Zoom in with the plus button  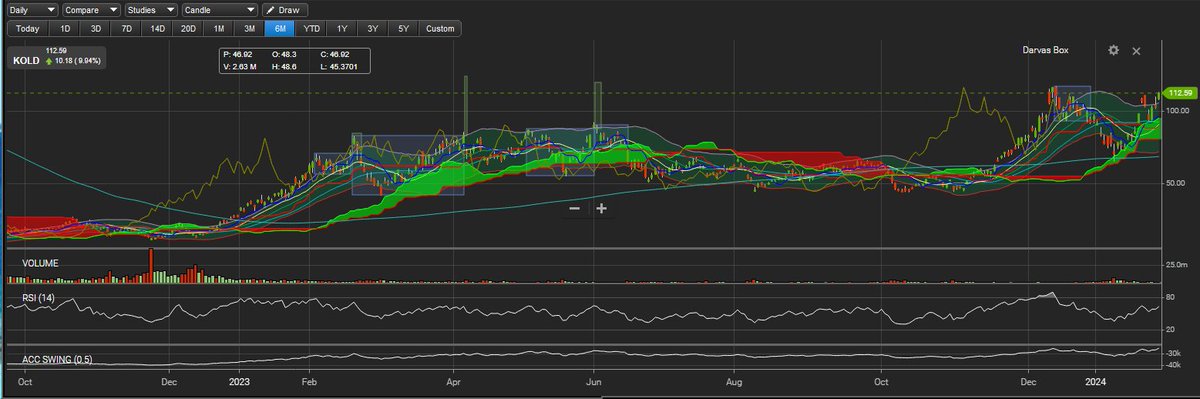point(602,208)
